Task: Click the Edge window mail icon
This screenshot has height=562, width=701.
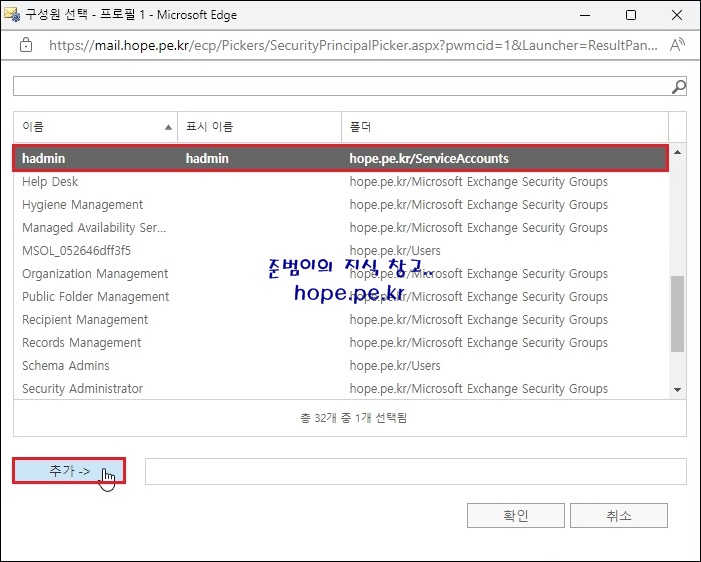Action: [x=12, y=14]
